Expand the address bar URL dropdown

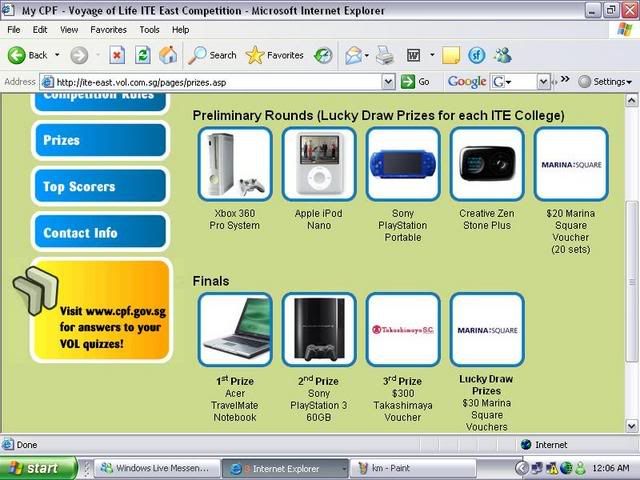[389, 82]
